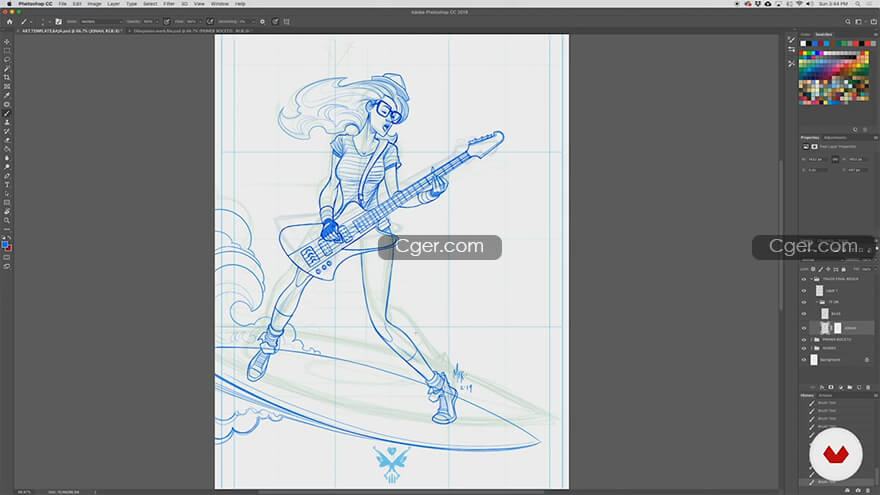Open the Layer menu
Viewport: 880px width, 495px height.
(x=113, y=3)
